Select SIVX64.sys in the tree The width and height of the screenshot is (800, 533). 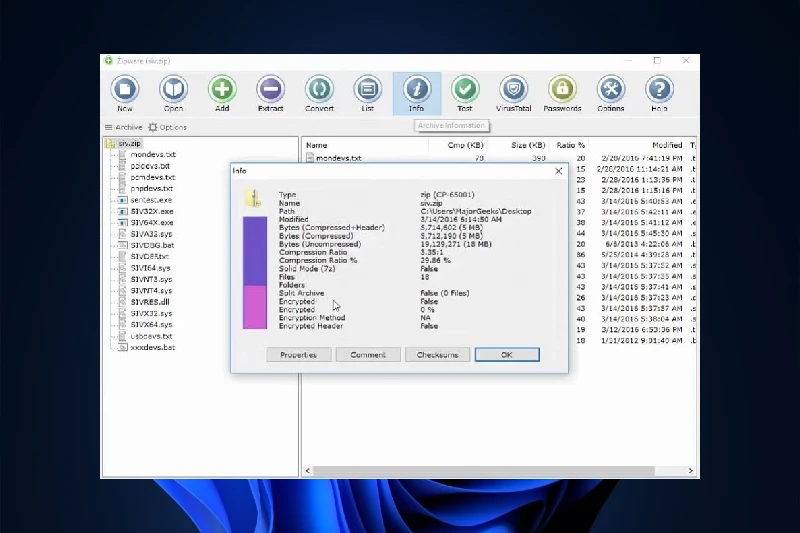click(x=151, y=324)
